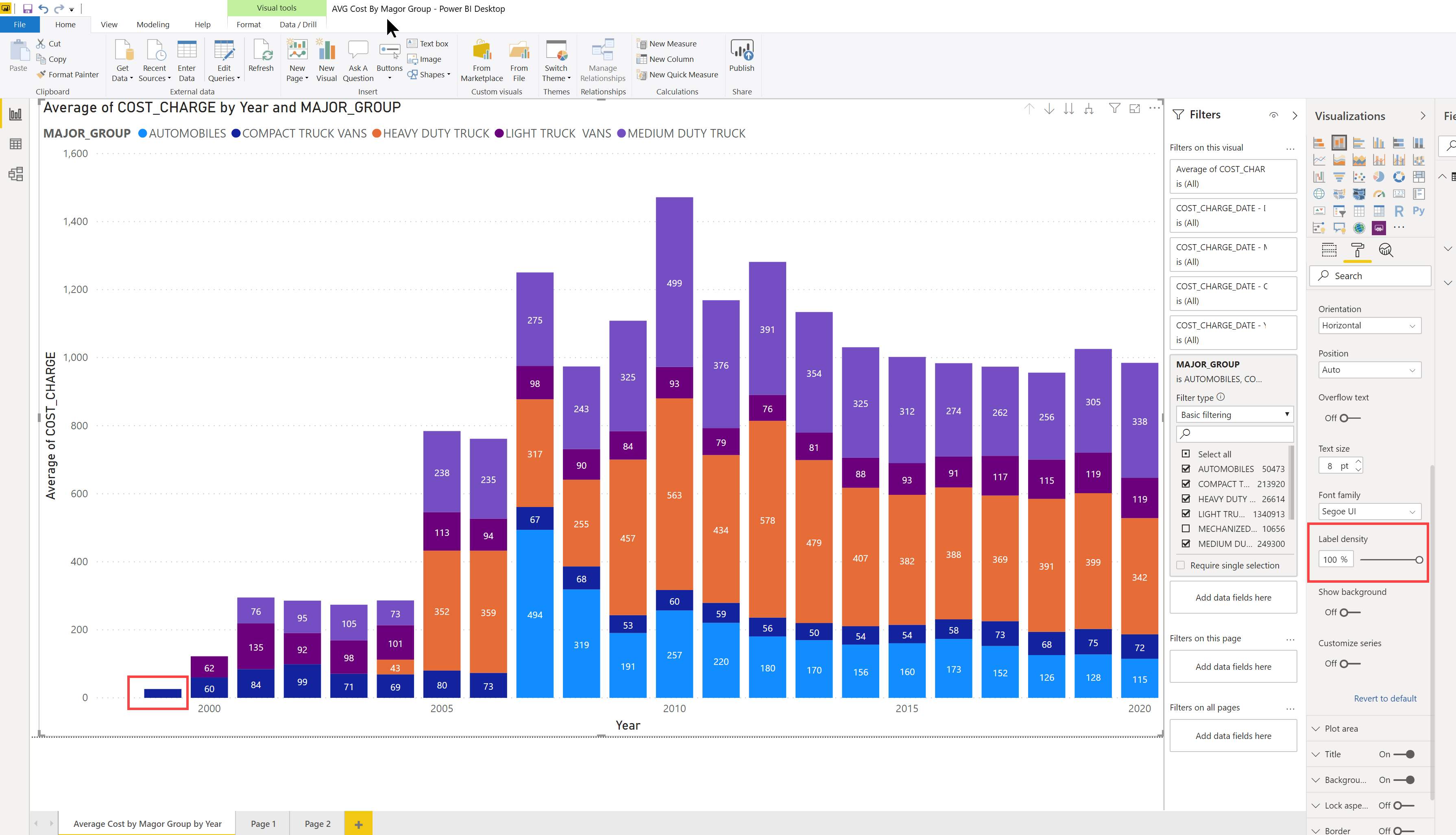Check the MECHANIZED filter checkbox
This screenshot has width=1456, height=835.
coord(1186,529)
